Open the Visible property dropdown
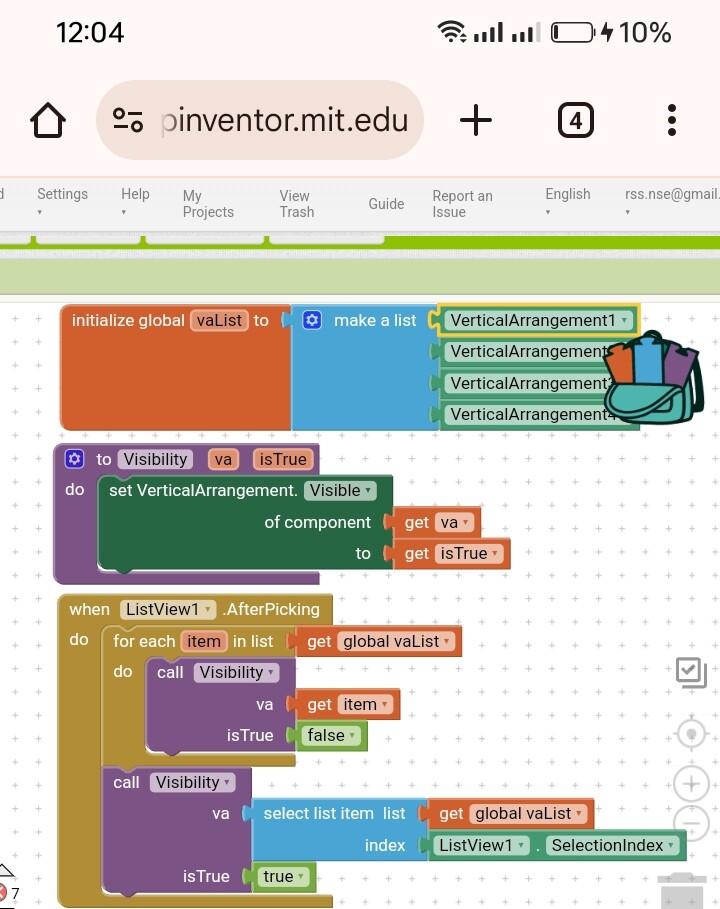720x909 pixels. (340, 490)
